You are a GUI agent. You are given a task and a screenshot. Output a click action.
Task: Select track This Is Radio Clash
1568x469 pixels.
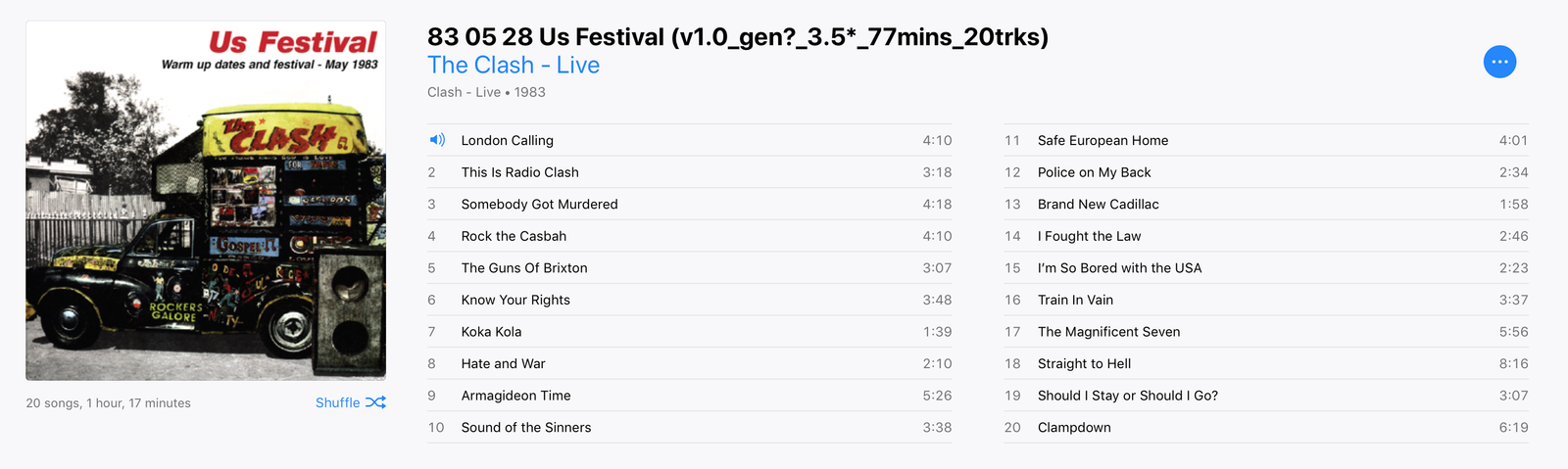pyautogui.click(x=519, y=172)
